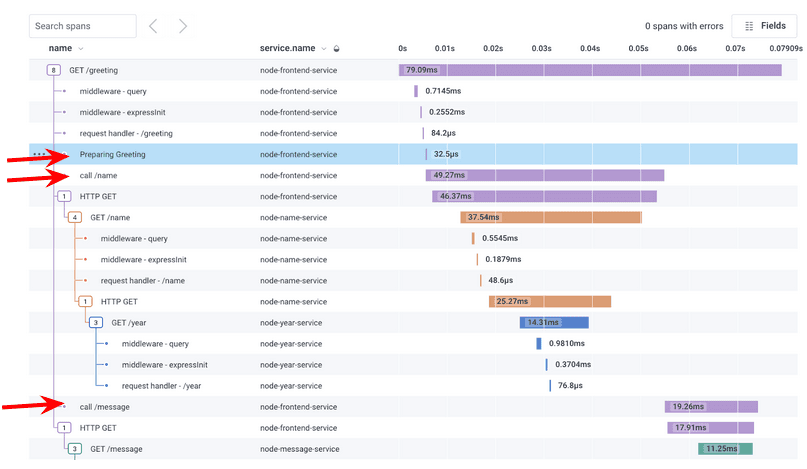Image resolution: width=807 pixels, height=469 pixels.
Task: Collapse GET /greeting using its 8 badge
Action: (54, 71)
